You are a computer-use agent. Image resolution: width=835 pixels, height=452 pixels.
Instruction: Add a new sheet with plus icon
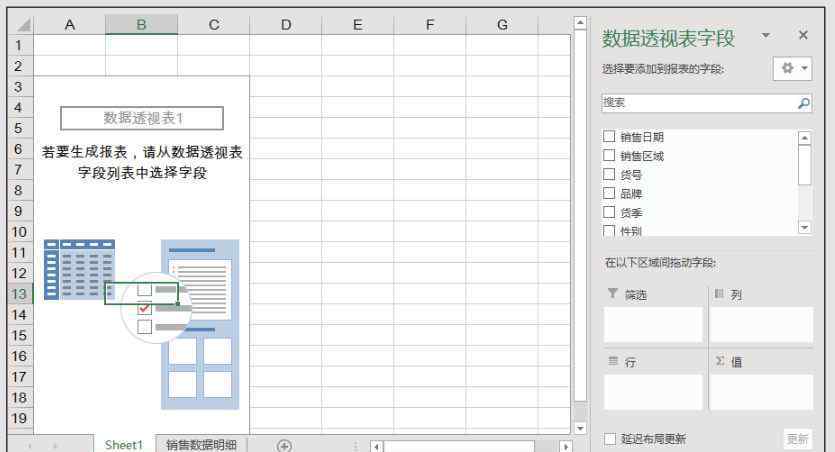284,445
